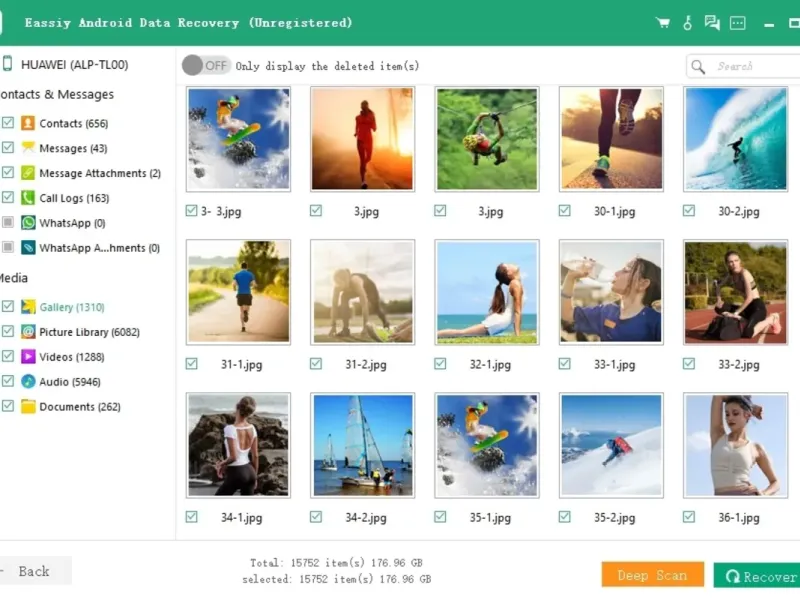
Task: Uncheck the Documents (262) checkbox
Action: coord(8,406)
